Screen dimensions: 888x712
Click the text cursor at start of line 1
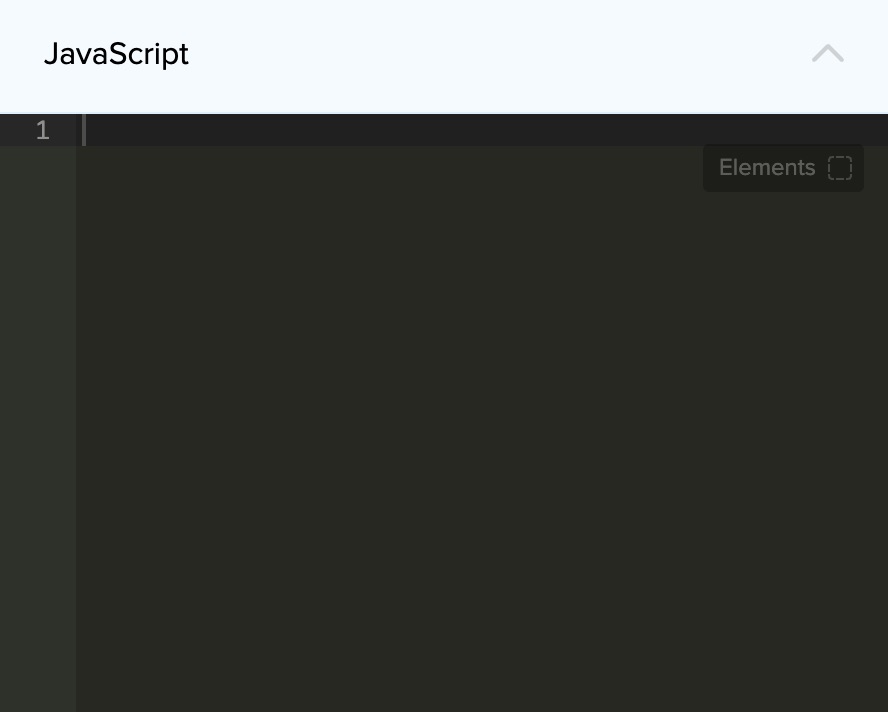click(85, 130)
